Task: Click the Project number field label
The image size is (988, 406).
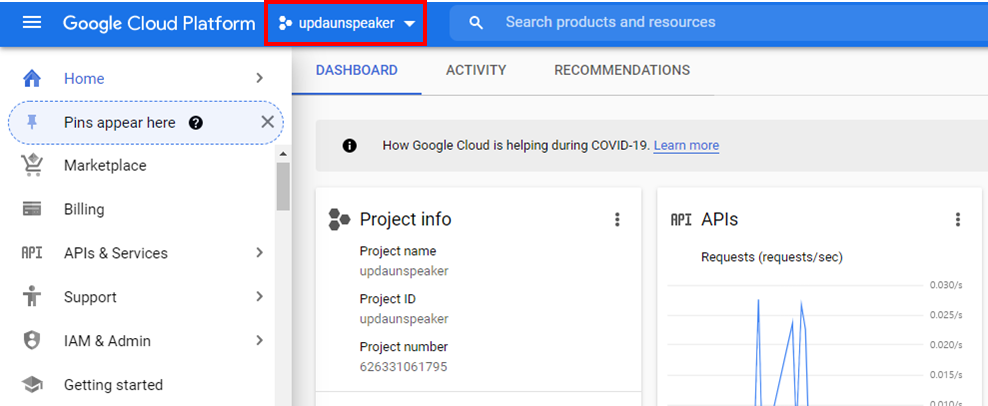Action: (x=404, y=347)
